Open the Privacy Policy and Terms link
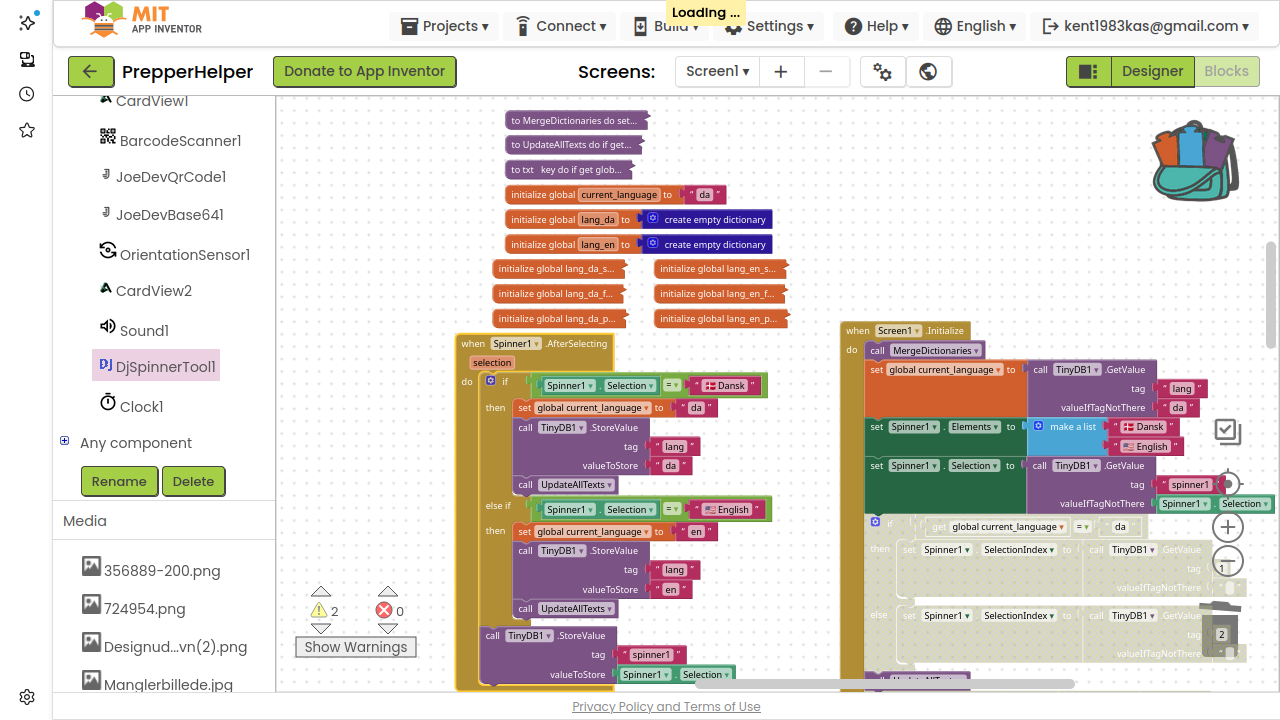 tap(666, 706)
